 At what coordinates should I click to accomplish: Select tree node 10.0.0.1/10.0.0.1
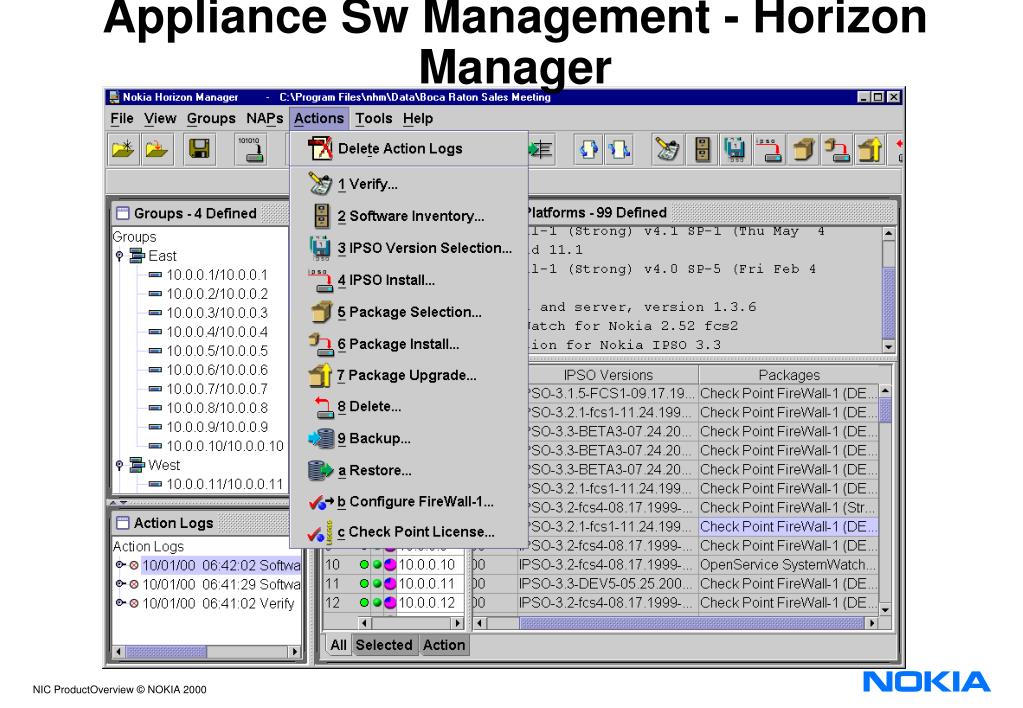pyautogui.click(x=217, y=275)
